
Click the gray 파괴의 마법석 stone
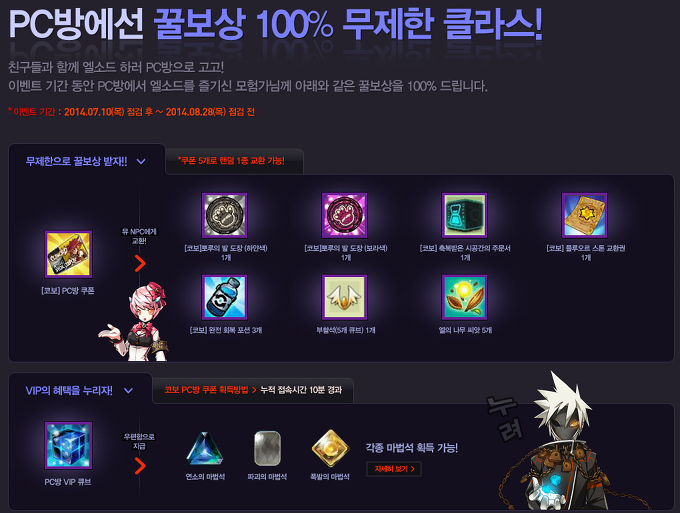coord(267,448)
